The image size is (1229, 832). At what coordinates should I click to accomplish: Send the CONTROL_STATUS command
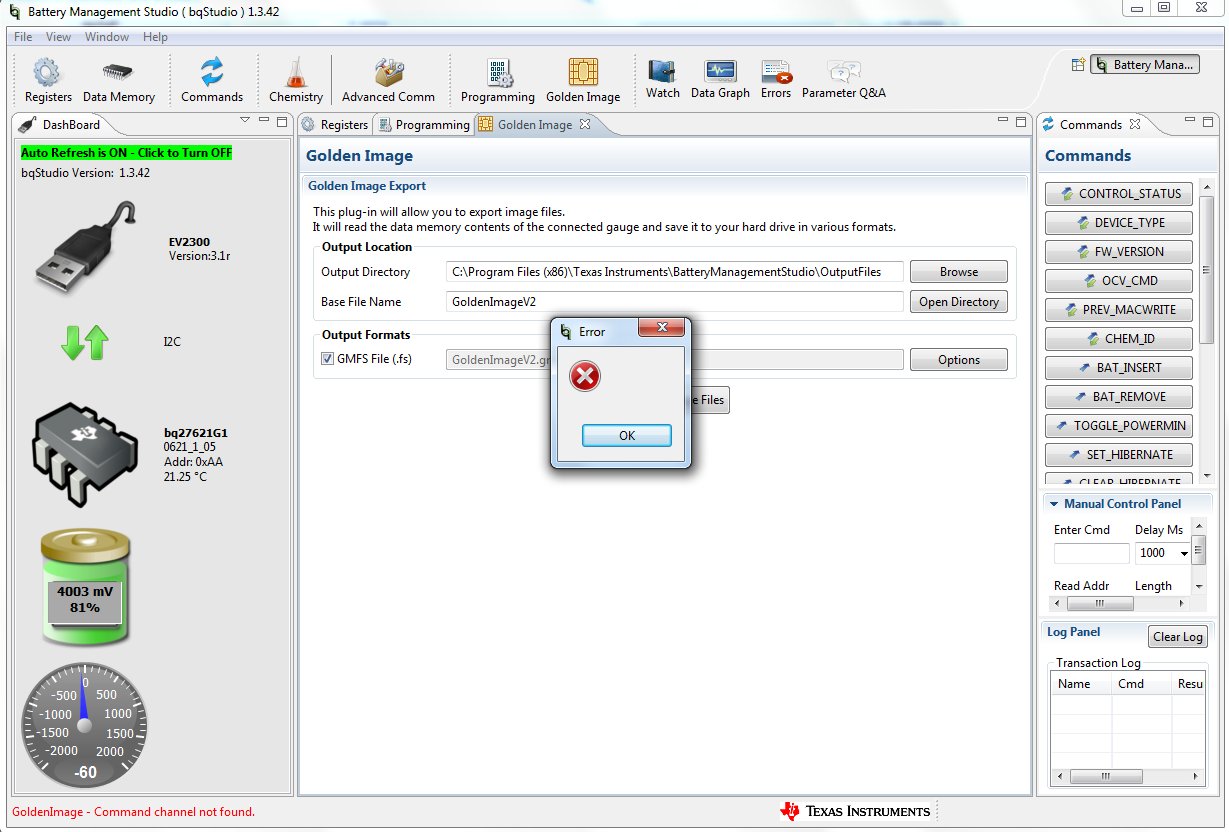(1119, 194)
